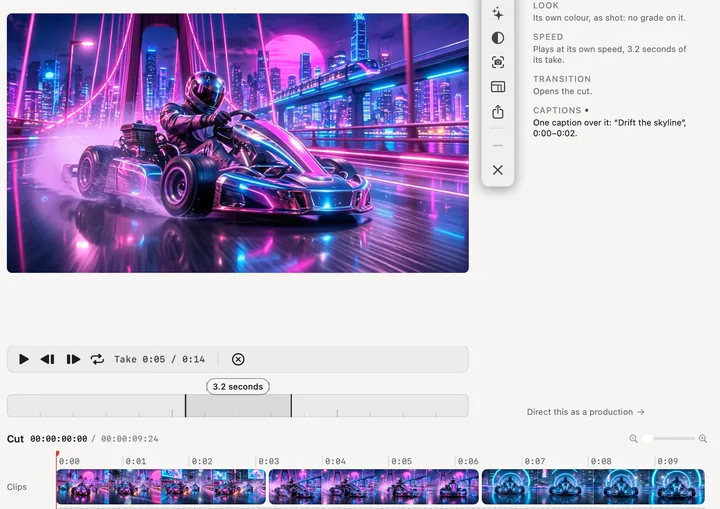Click the red playhead marker at 0:00
This screenshot has height=509, width=720.
[57, 454]
